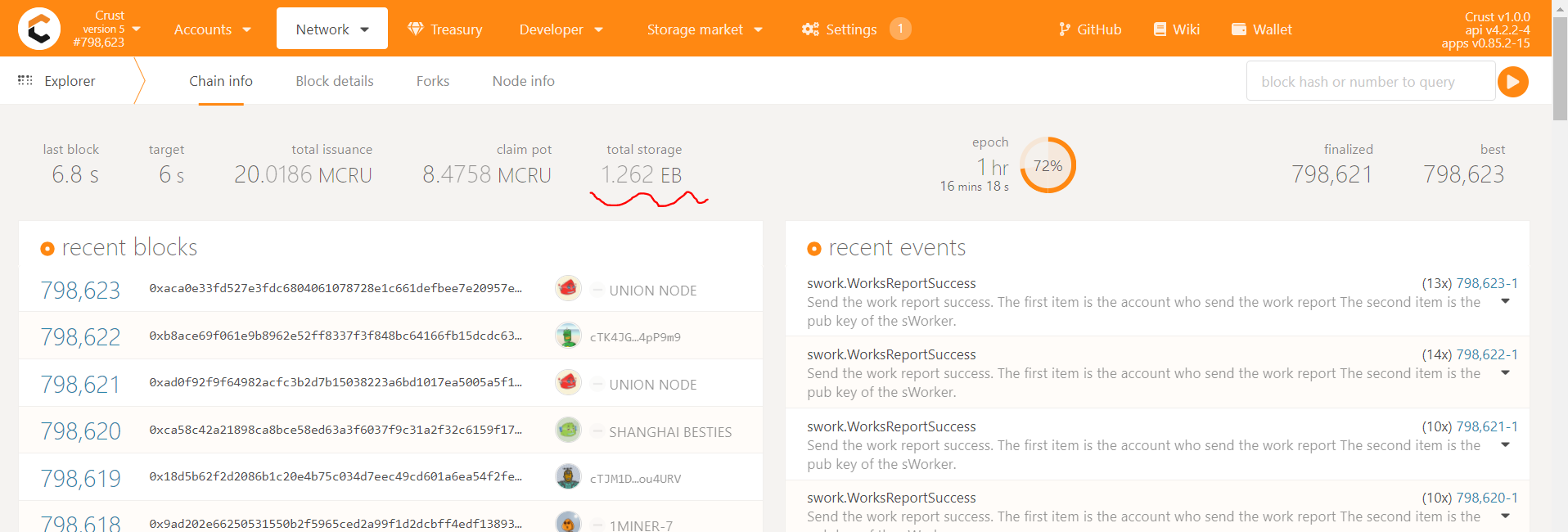Viewport: 1568px width, 532px height.
Task: Click validator address cTJM1D...ou4URV
Action: (635, 479)
